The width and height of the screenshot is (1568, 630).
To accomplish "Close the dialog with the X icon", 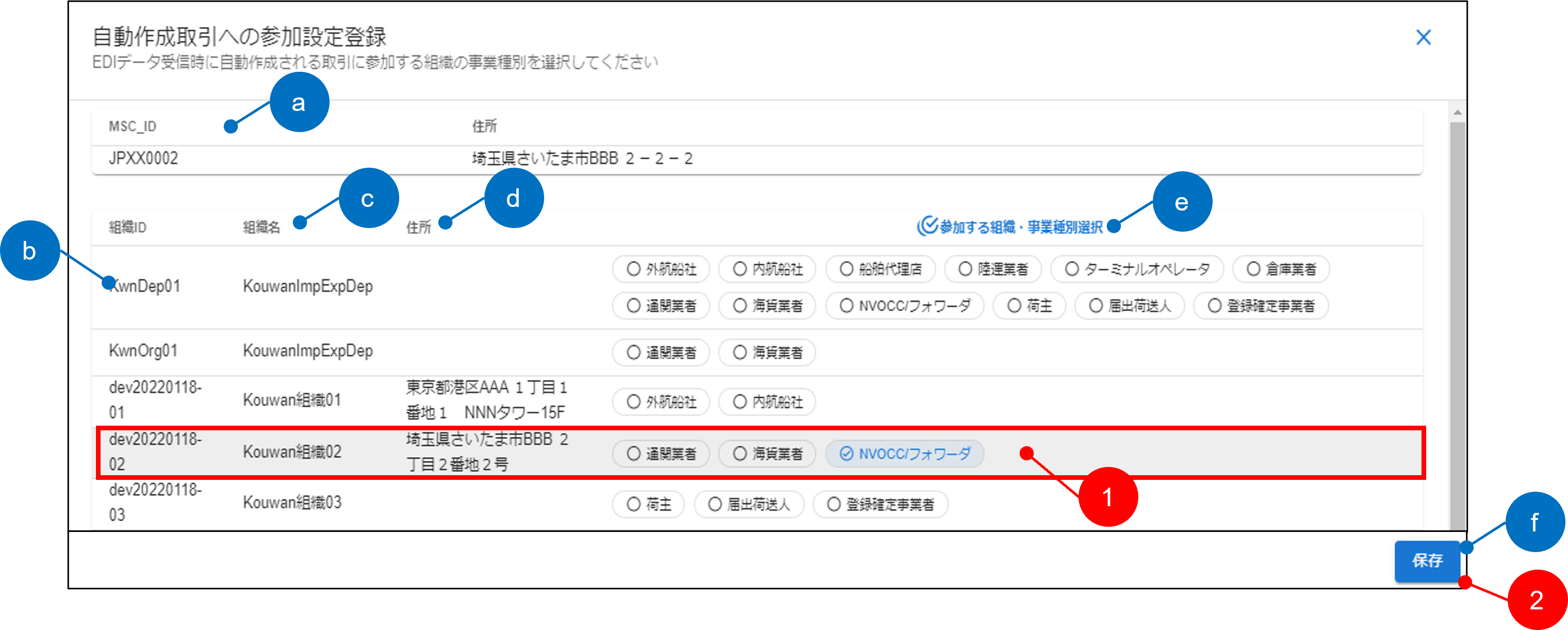I will [x=1423, y=38].
